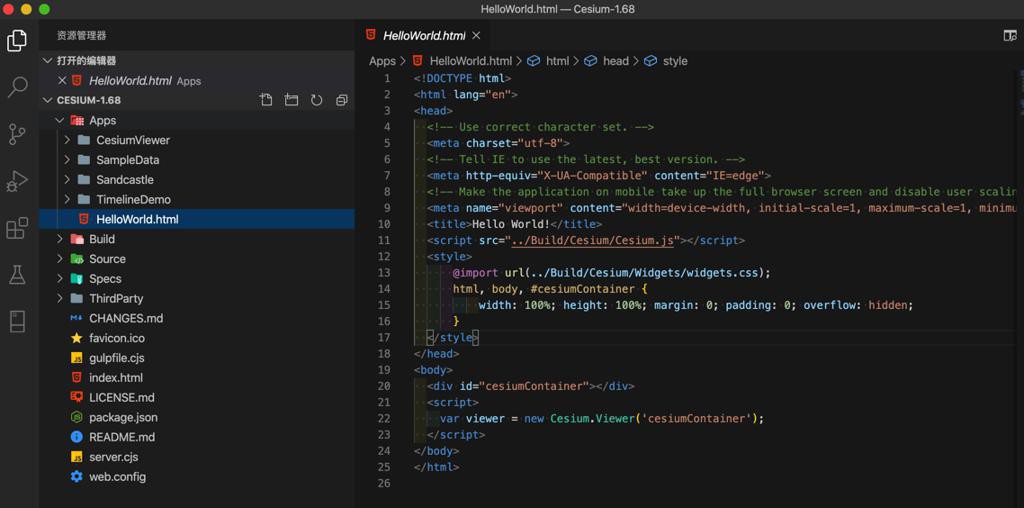Follow the ../Build/Cesium/Cesium.js script link
This screenshot has height=508, width=1024.
pos(592,240)
